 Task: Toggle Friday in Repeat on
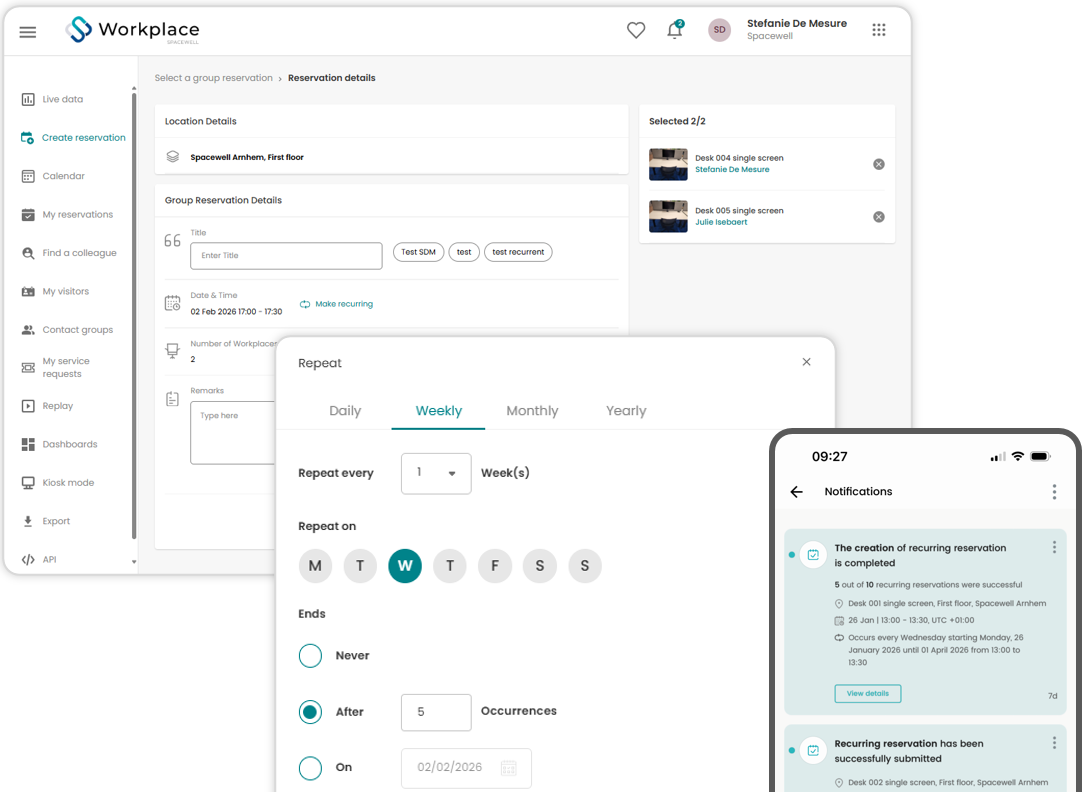coord(495,566)
